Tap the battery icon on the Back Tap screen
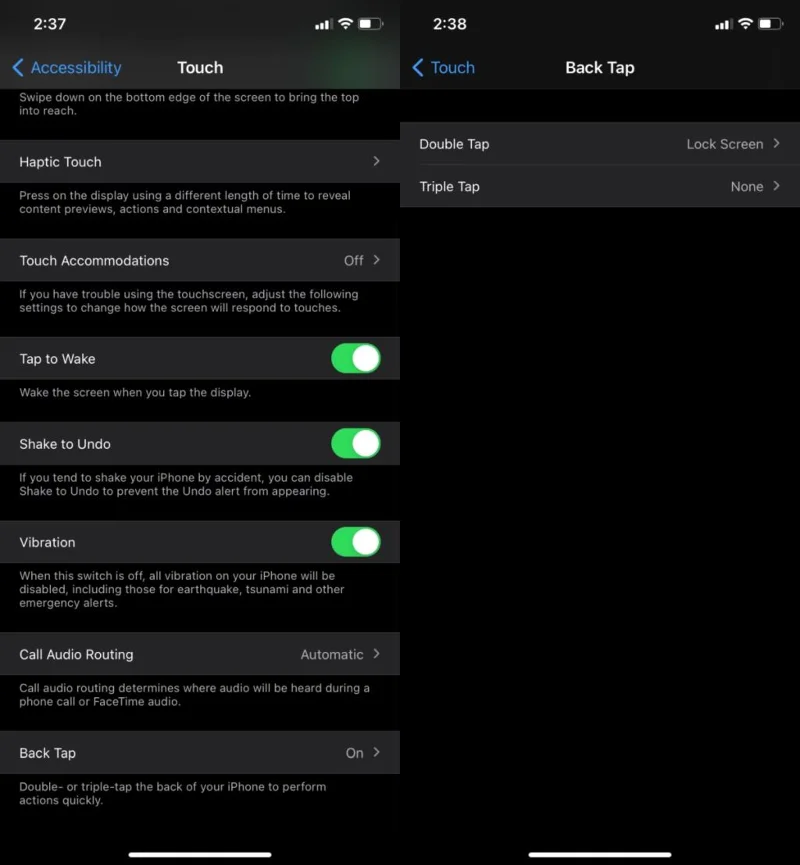 [x=770, y=24]
